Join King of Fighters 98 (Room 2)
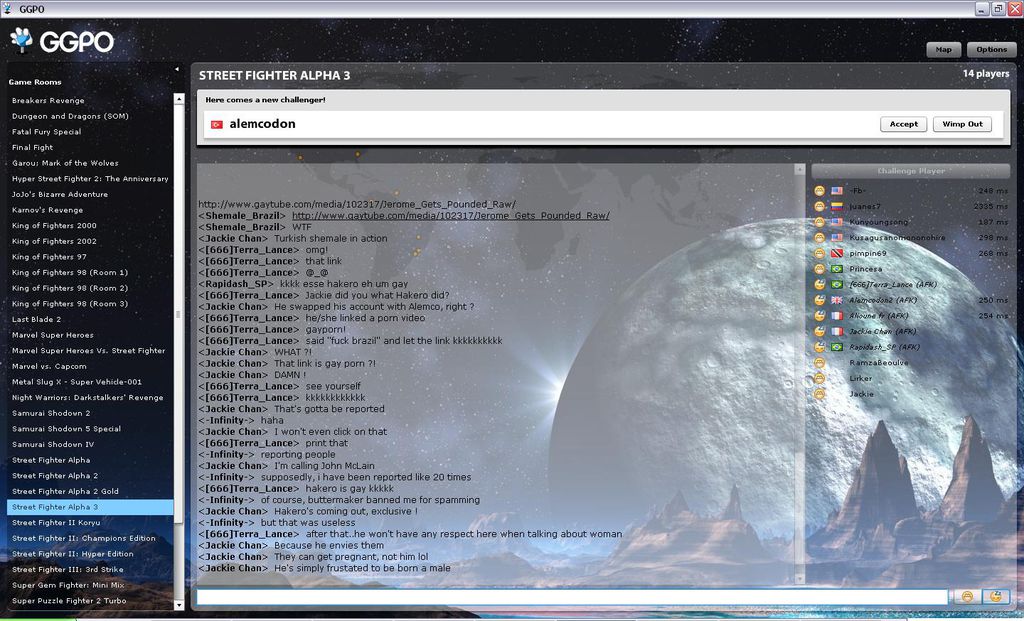The width and height of the screenshot is (1024, 621). tap(90, 288)
